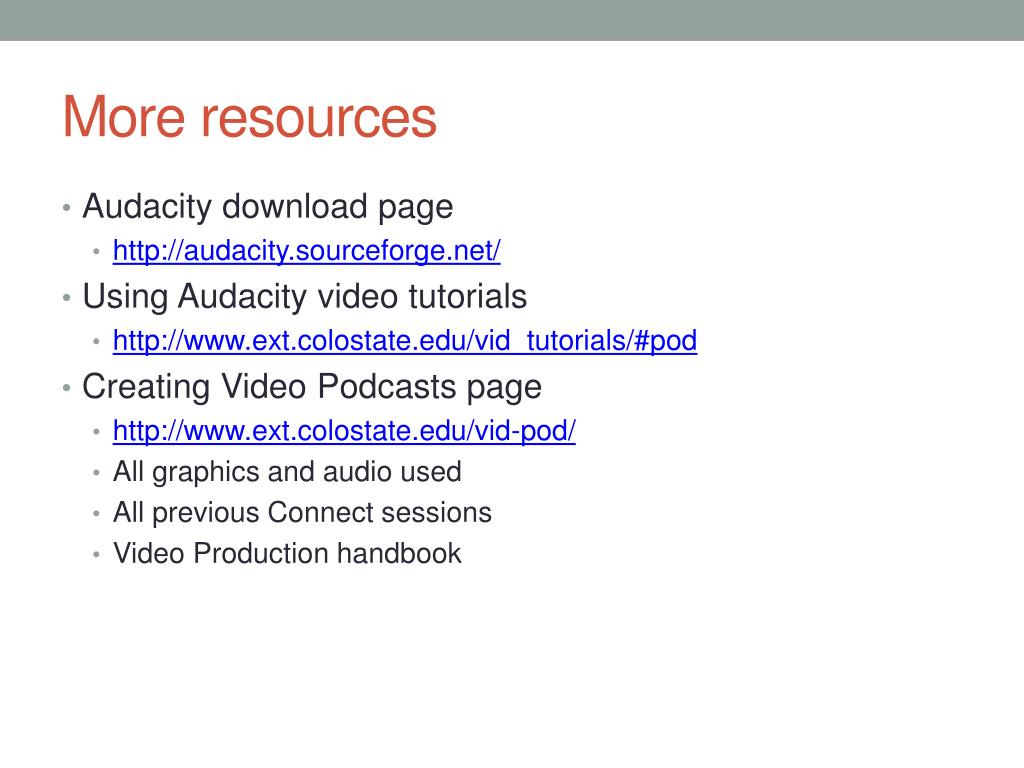The height and width of the screenshot is (768, 1024).
Task: Click 'All previous Connect sessions' bullet
Action: (302, 513)
